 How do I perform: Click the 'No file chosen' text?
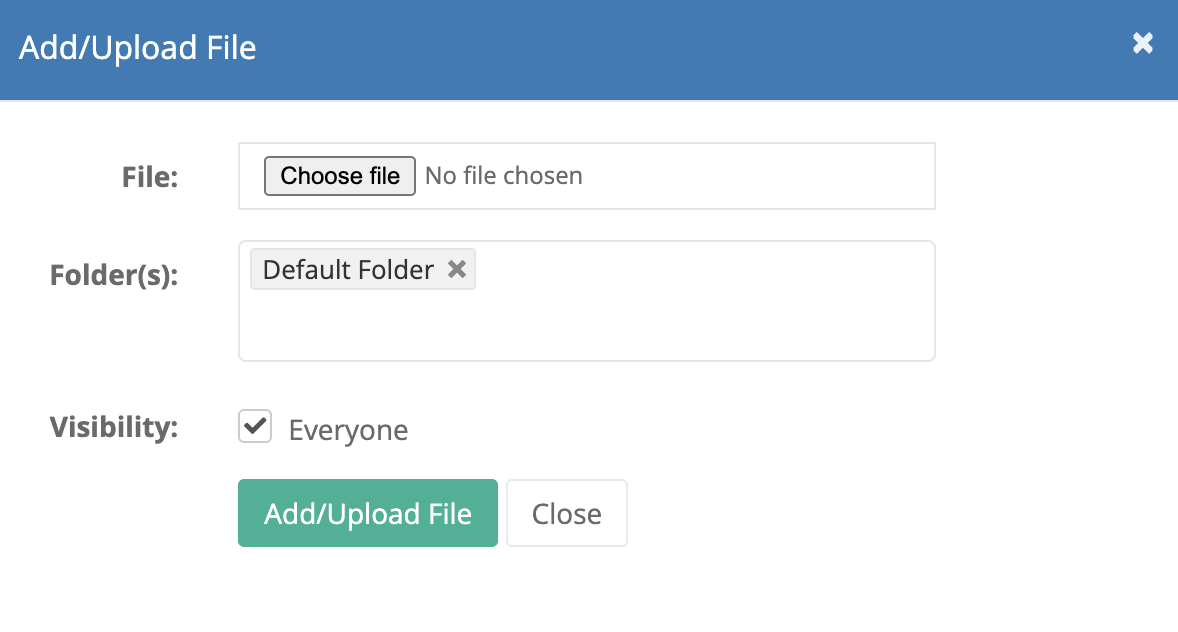[x=503, y=176]
